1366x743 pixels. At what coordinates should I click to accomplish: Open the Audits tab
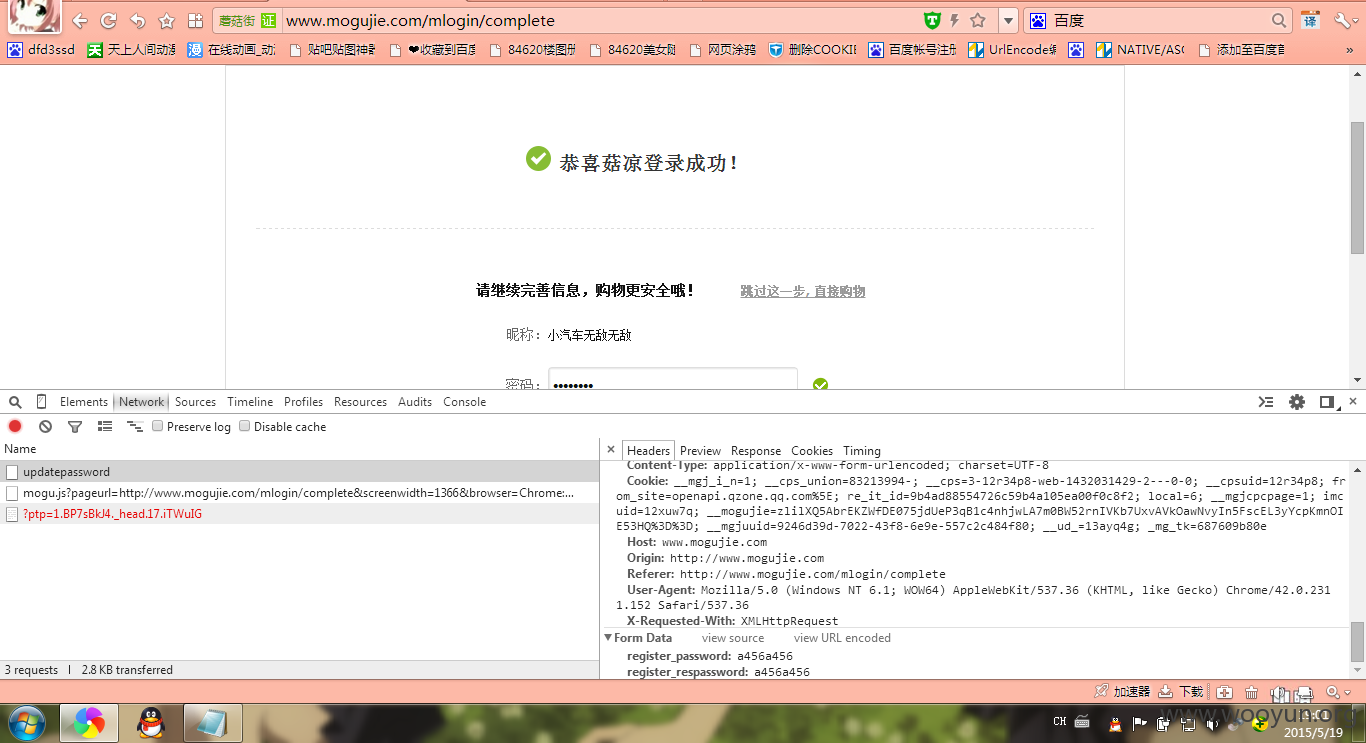pos(415,402)
